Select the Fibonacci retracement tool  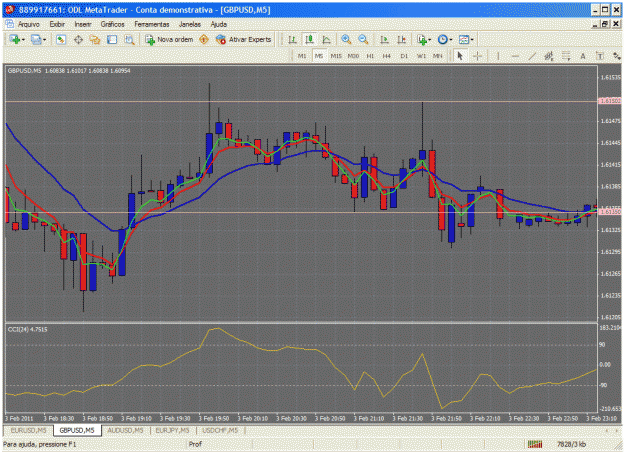566,56
